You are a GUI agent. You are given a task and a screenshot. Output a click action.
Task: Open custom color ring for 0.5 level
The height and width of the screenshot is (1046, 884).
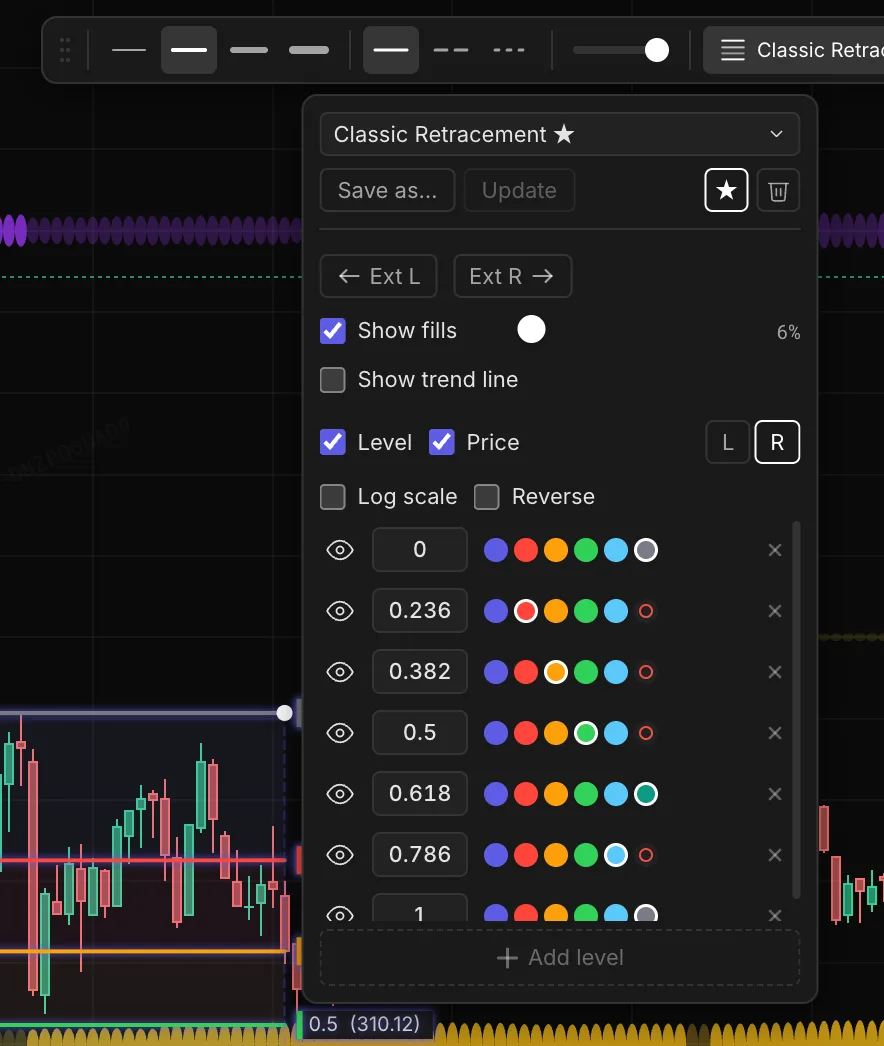point(646,733)
